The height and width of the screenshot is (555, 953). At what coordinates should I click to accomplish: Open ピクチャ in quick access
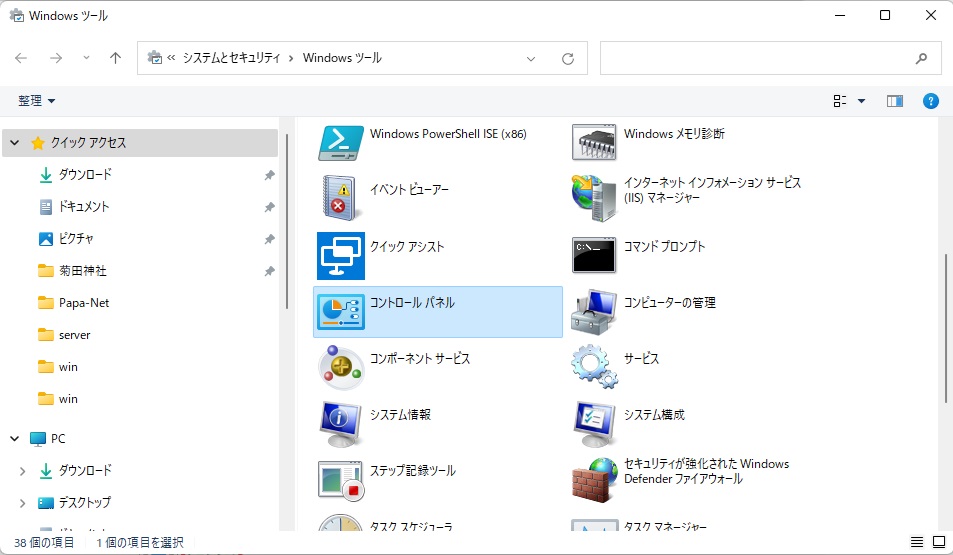tap(76, 239)
